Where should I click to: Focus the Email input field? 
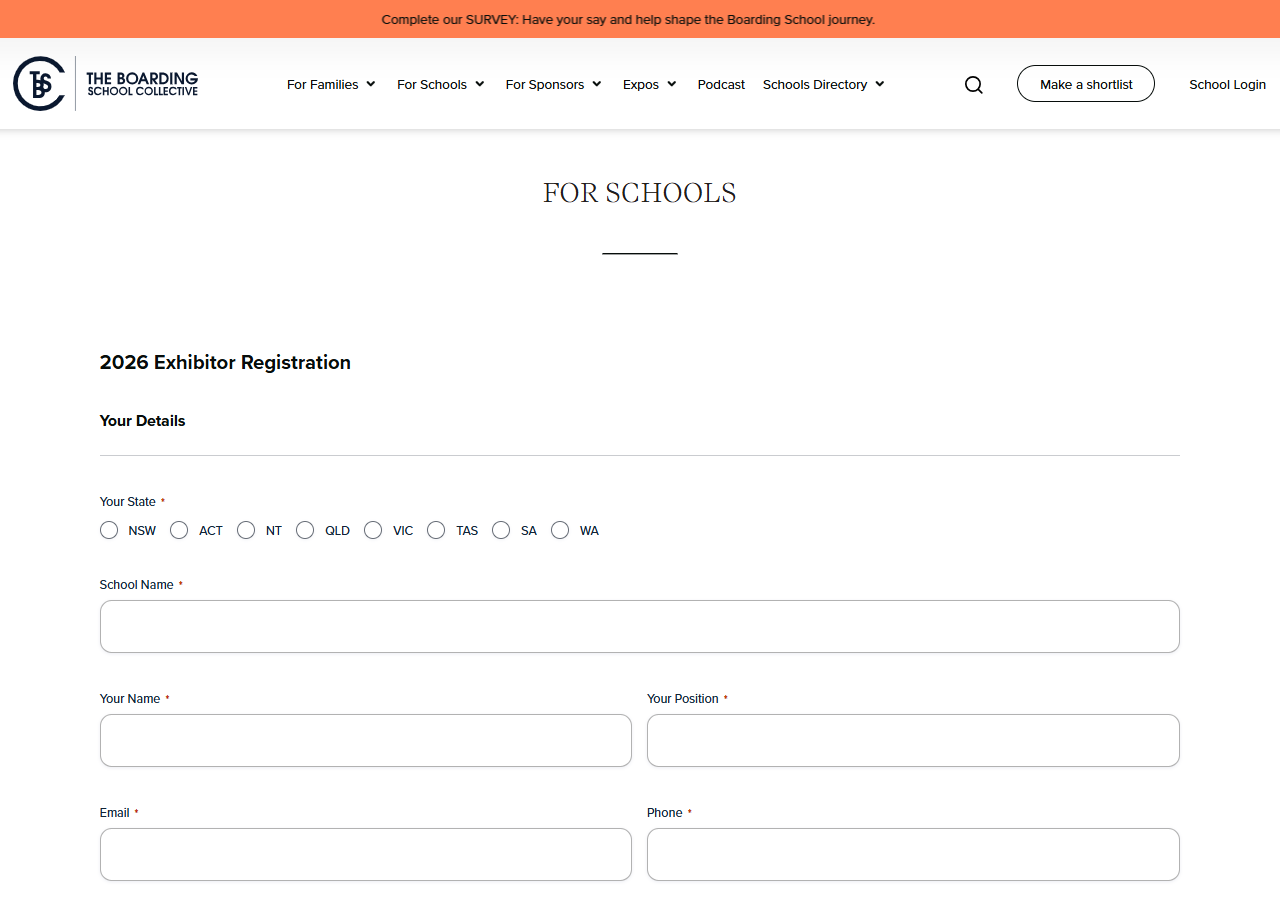(x=366, y=854)
